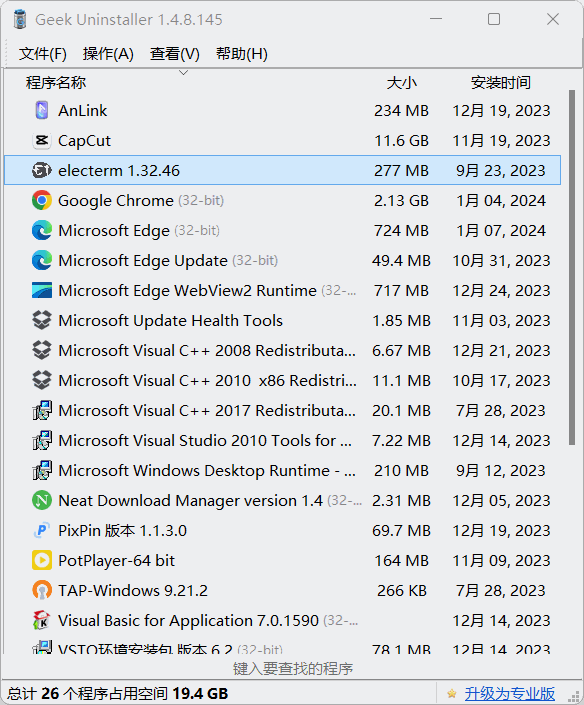584x705 pixels.
Task: Open the 操作(A) menu
Action: tap(108, 54)
